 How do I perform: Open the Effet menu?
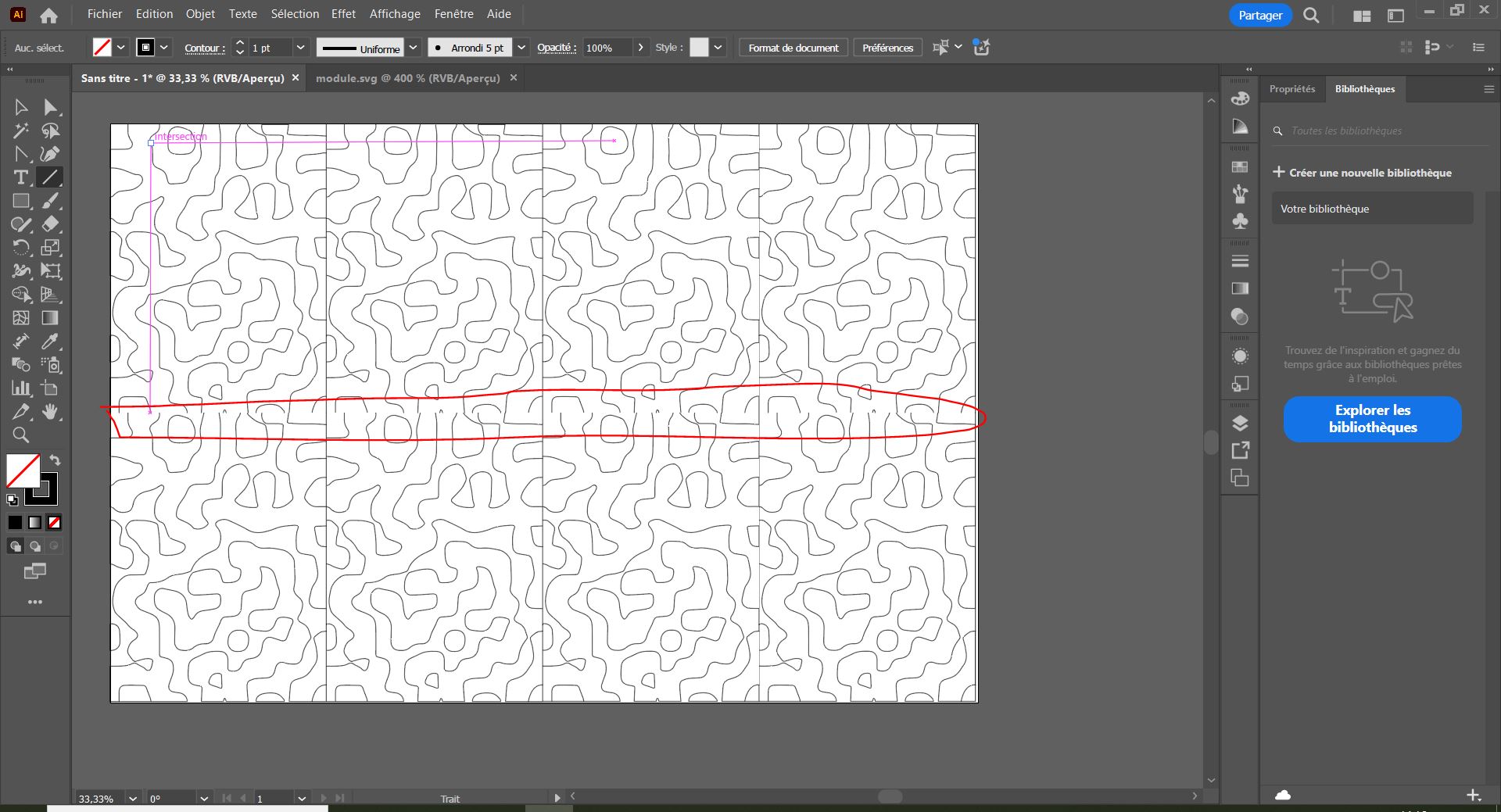[343, 14]
